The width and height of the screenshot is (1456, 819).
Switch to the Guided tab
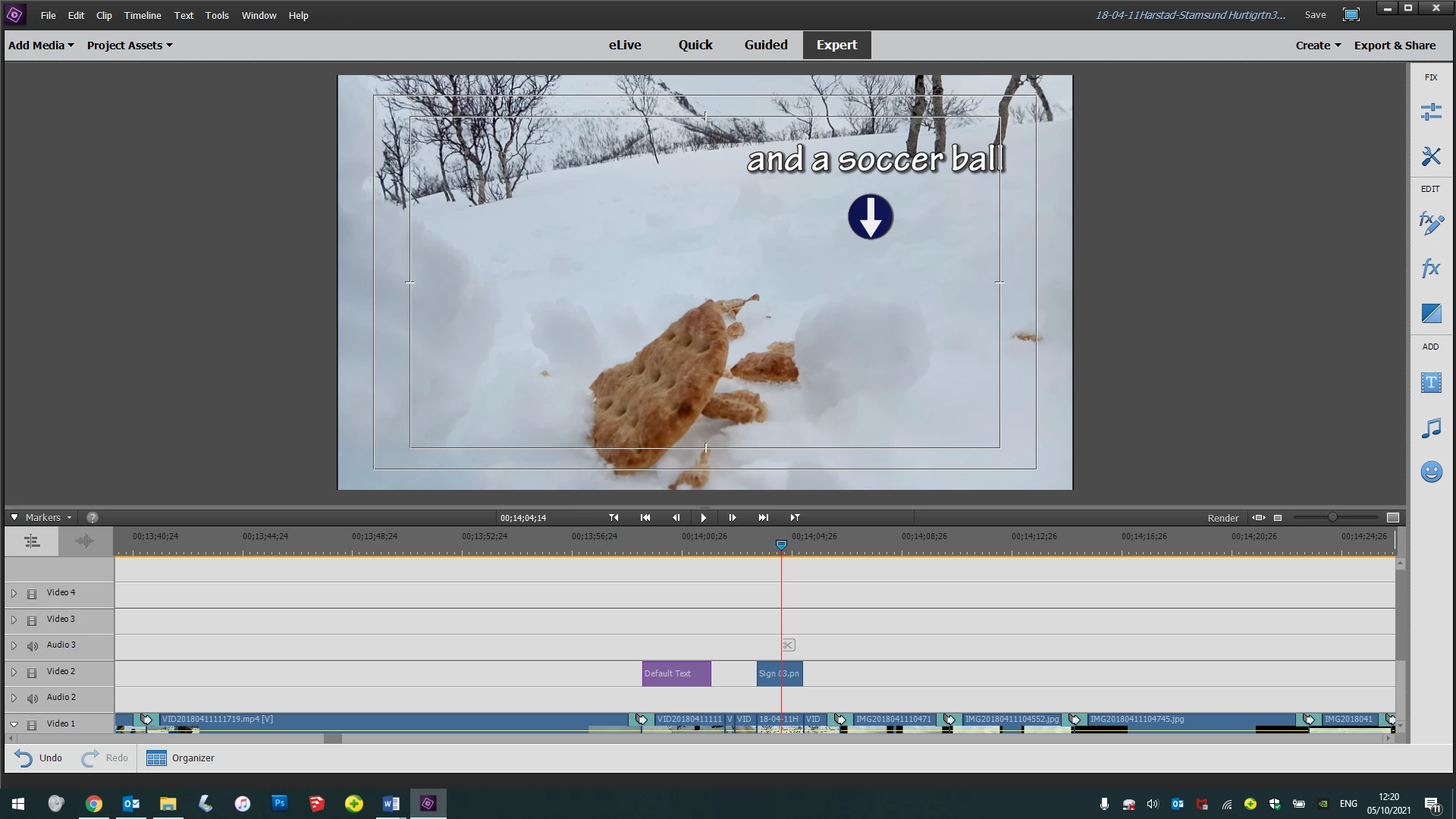click(x=765, y=45)
